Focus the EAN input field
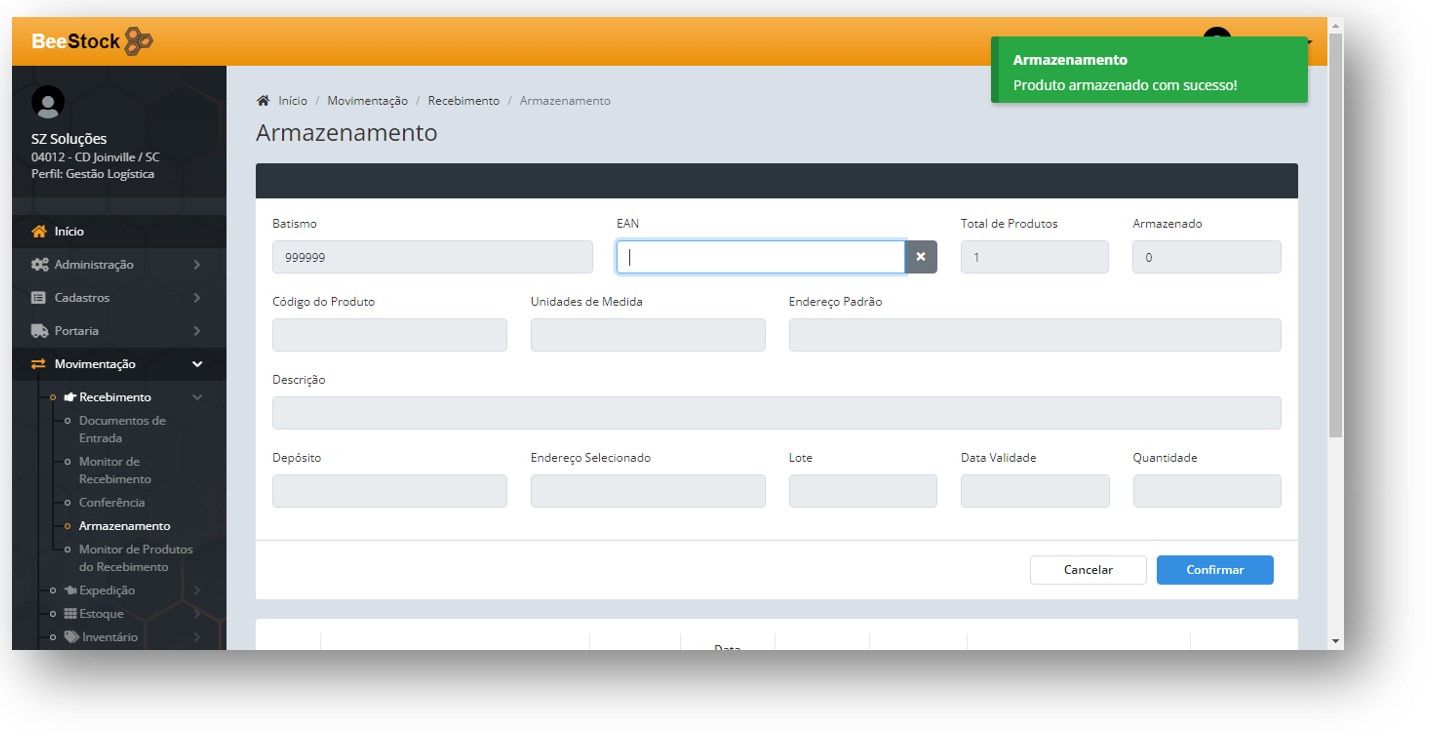Viewport: 1443px width, 738px height. [x=760, y=257]
